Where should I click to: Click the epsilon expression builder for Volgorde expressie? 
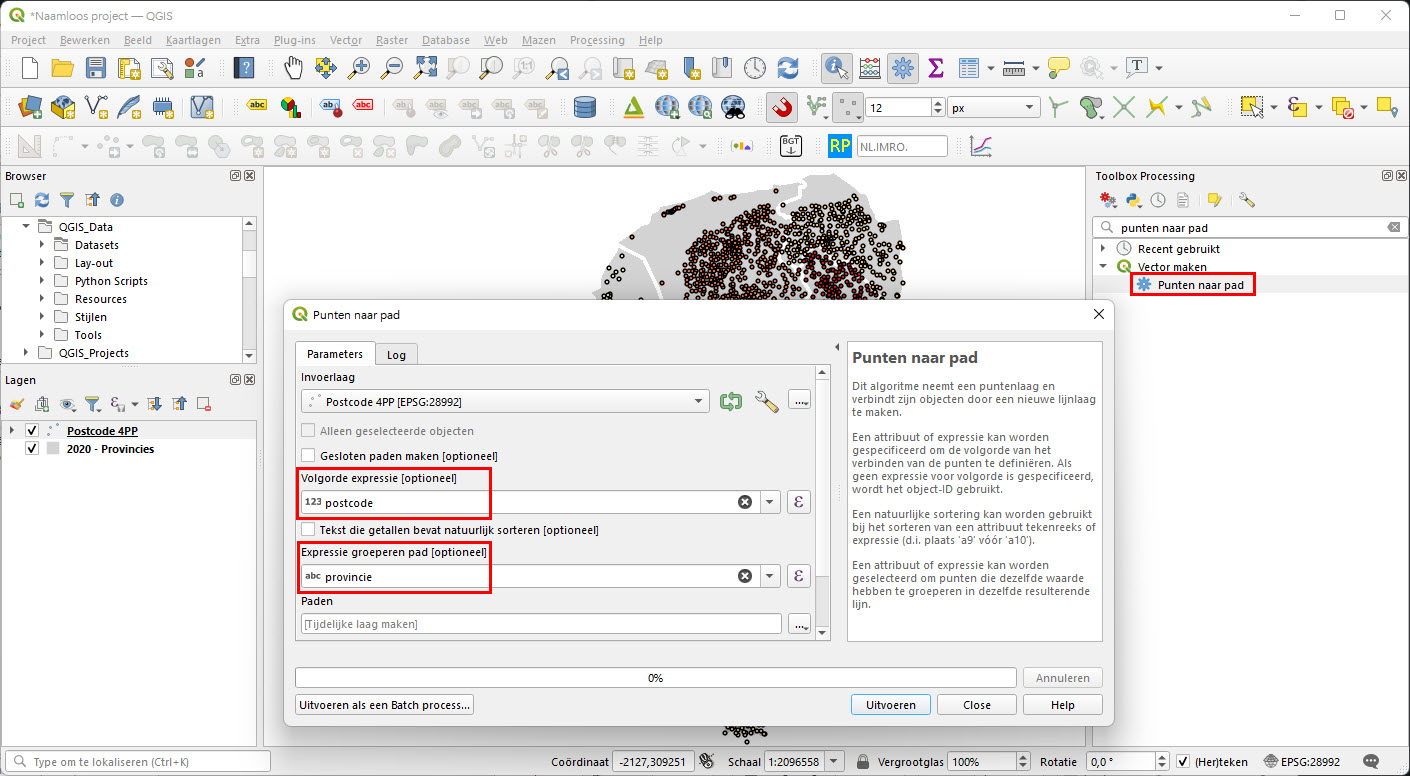[798, 502]
